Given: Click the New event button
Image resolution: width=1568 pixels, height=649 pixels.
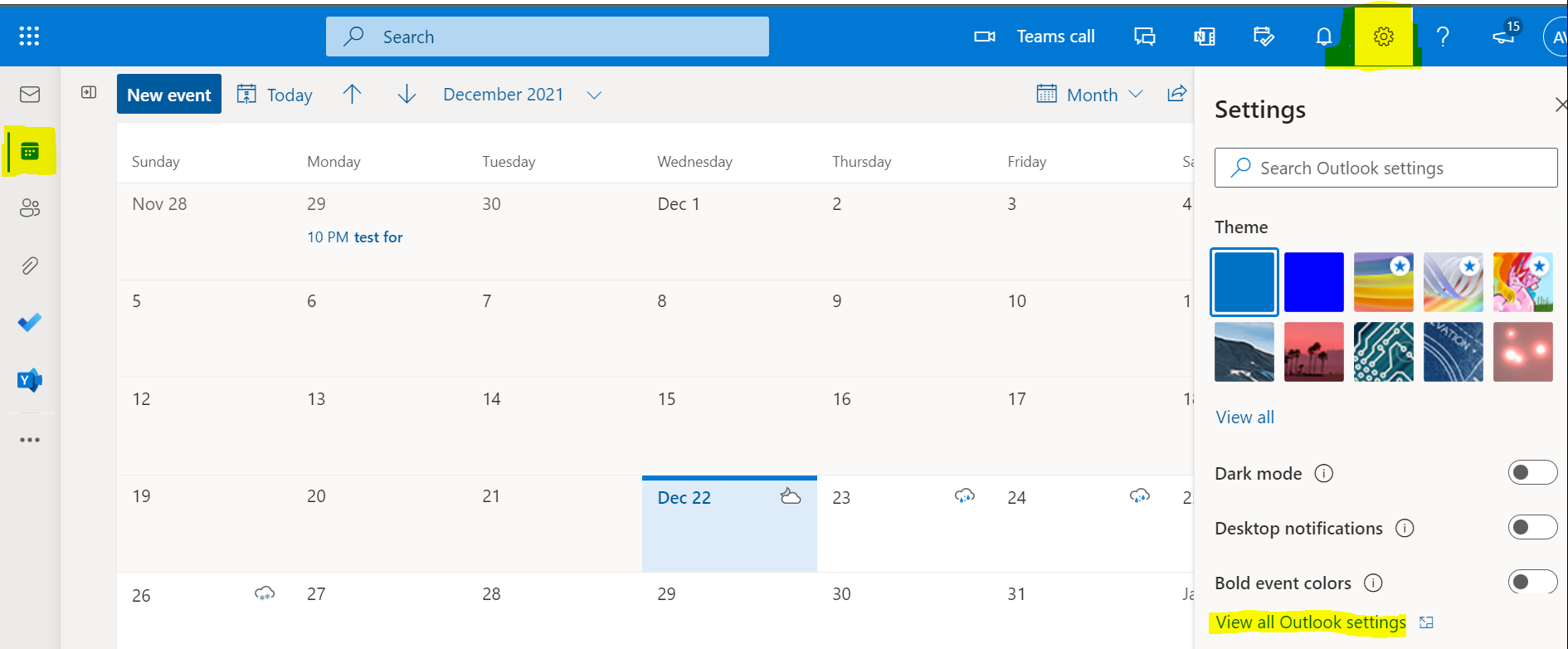Looking at the screenshot, I should [169, 95].
